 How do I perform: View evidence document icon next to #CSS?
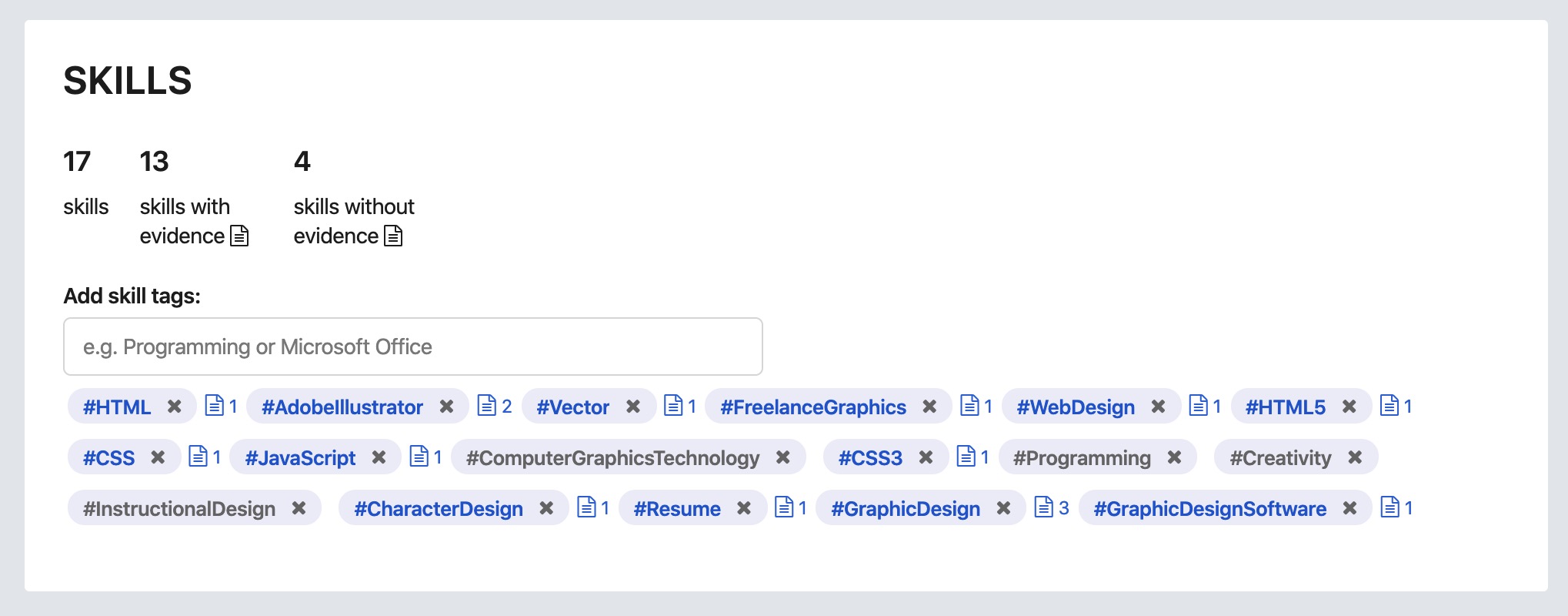(198, 456)
